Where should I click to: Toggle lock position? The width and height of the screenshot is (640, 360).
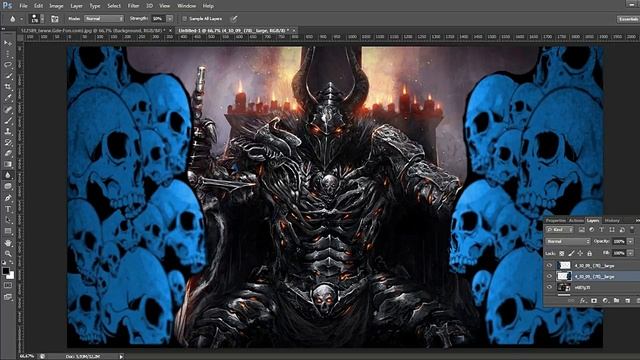[580, 253]
